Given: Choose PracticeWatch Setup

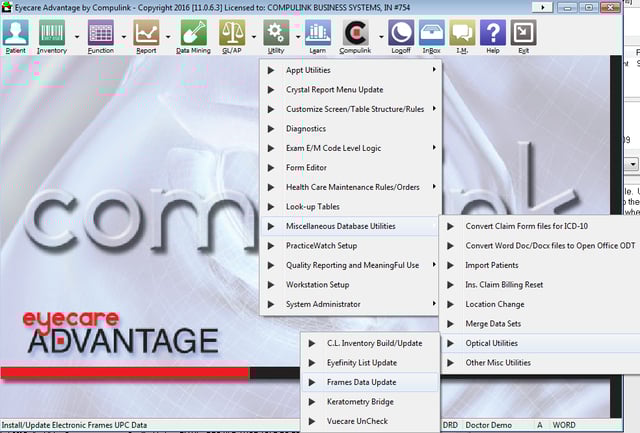Looking at the screenshot, I should [x=351, y=246].
